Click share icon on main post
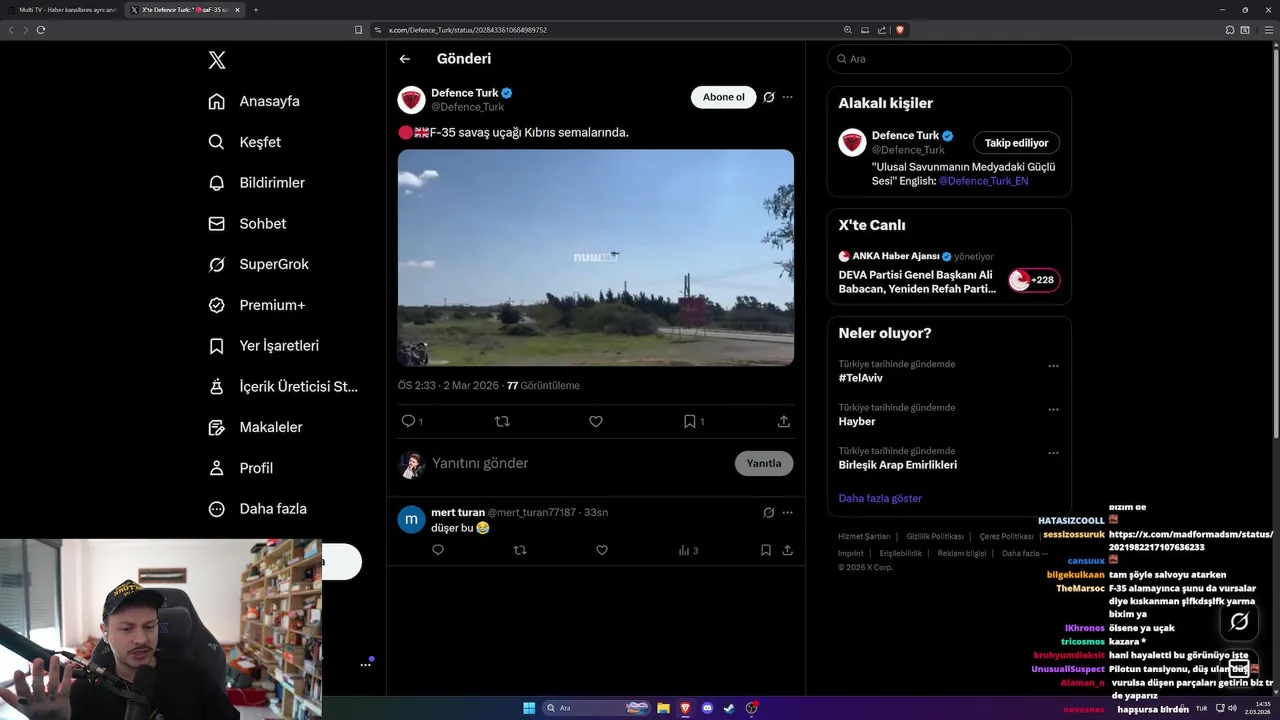The image size is (1280, 720). [784, 421]
